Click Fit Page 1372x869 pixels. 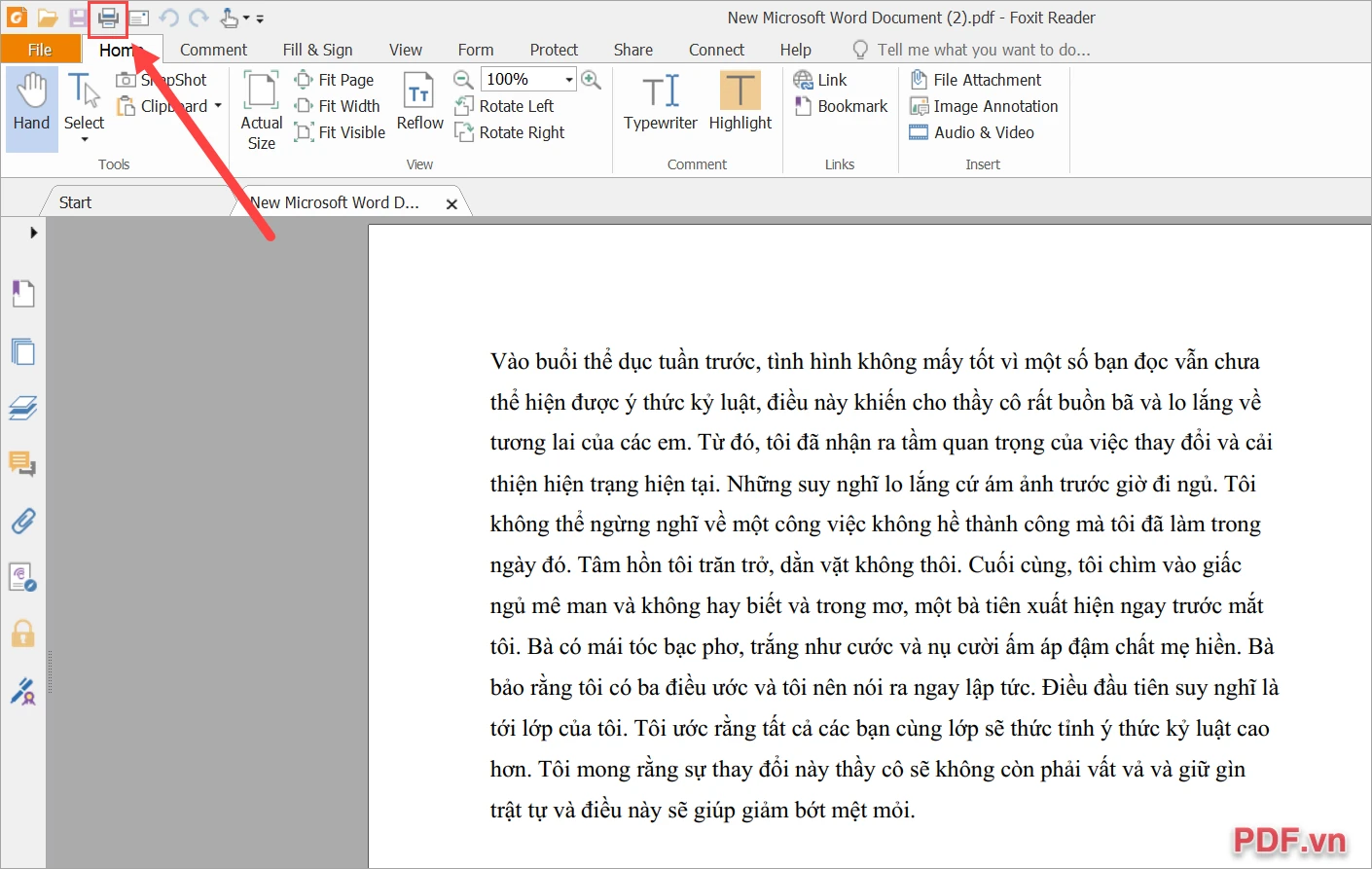click(x=334, y=80)
